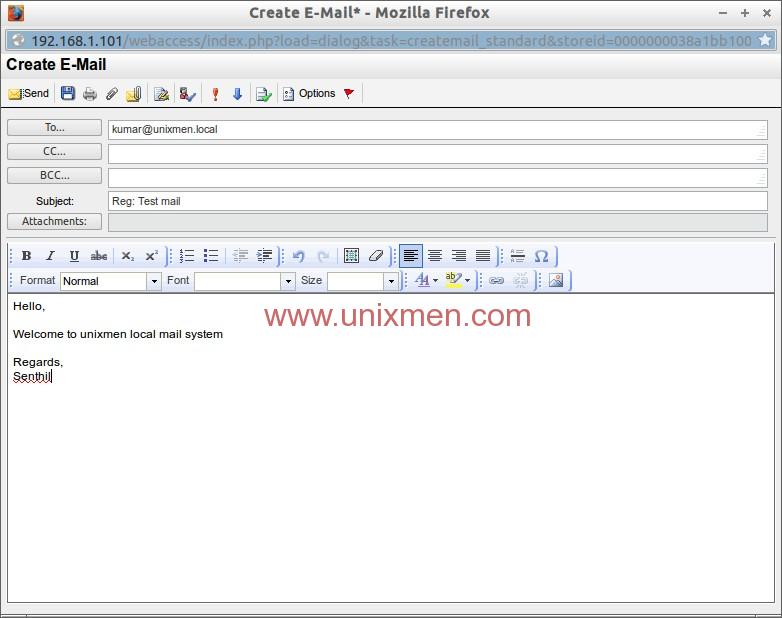Open the text color picker
The image size is (782, 618).
(426, 280)
